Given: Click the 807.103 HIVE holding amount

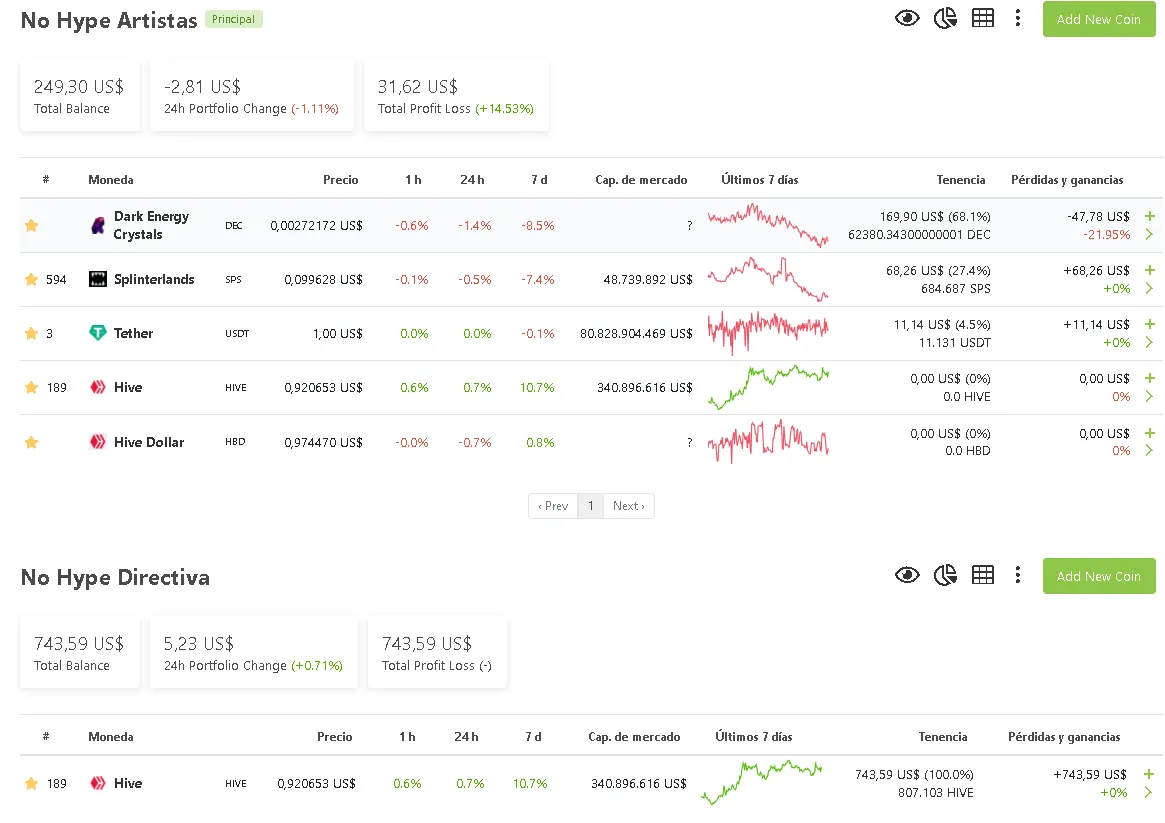Looking at the screenshot, I should tap(935, 793).
